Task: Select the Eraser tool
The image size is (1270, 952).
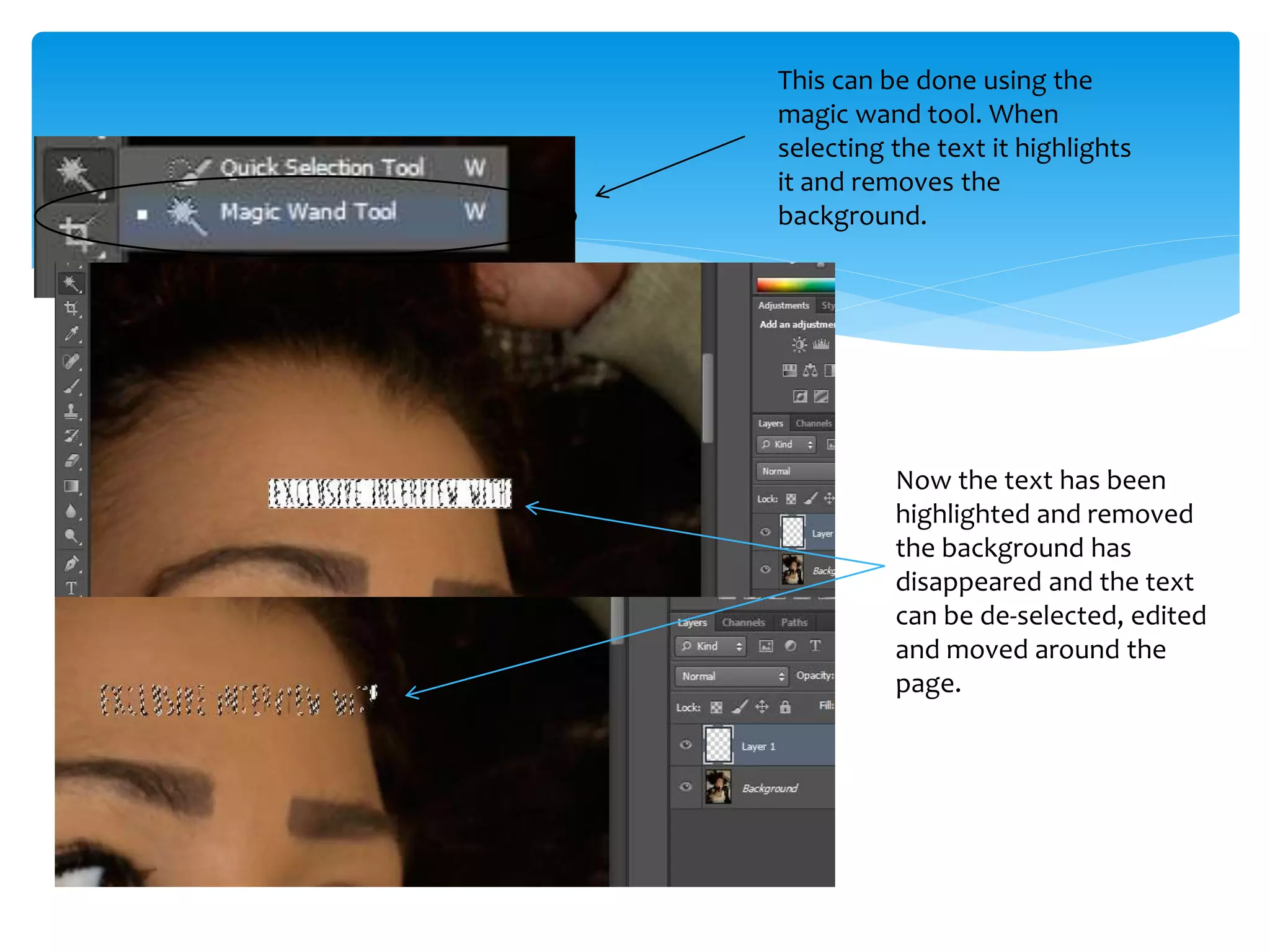Action: click(71, 461)
